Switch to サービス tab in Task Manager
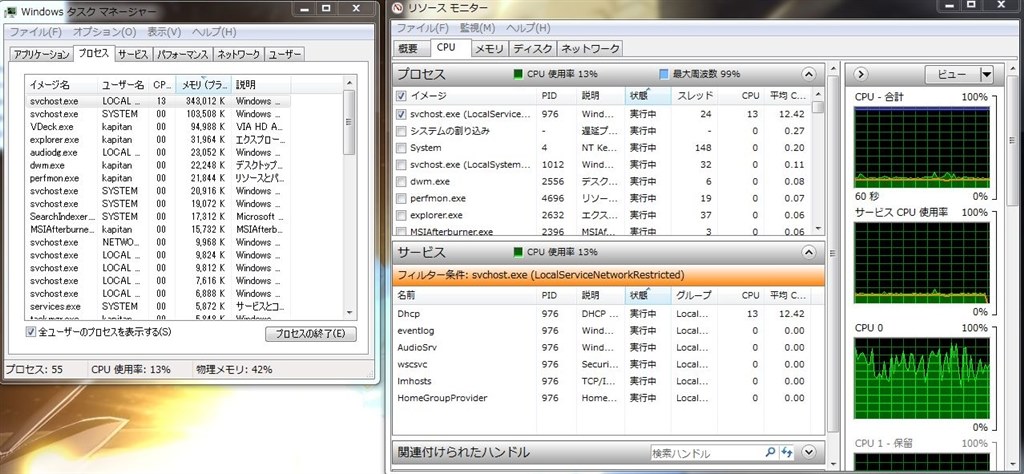Screen dimensions: 1024x474 pyautogui.click(x=134, y=55)
